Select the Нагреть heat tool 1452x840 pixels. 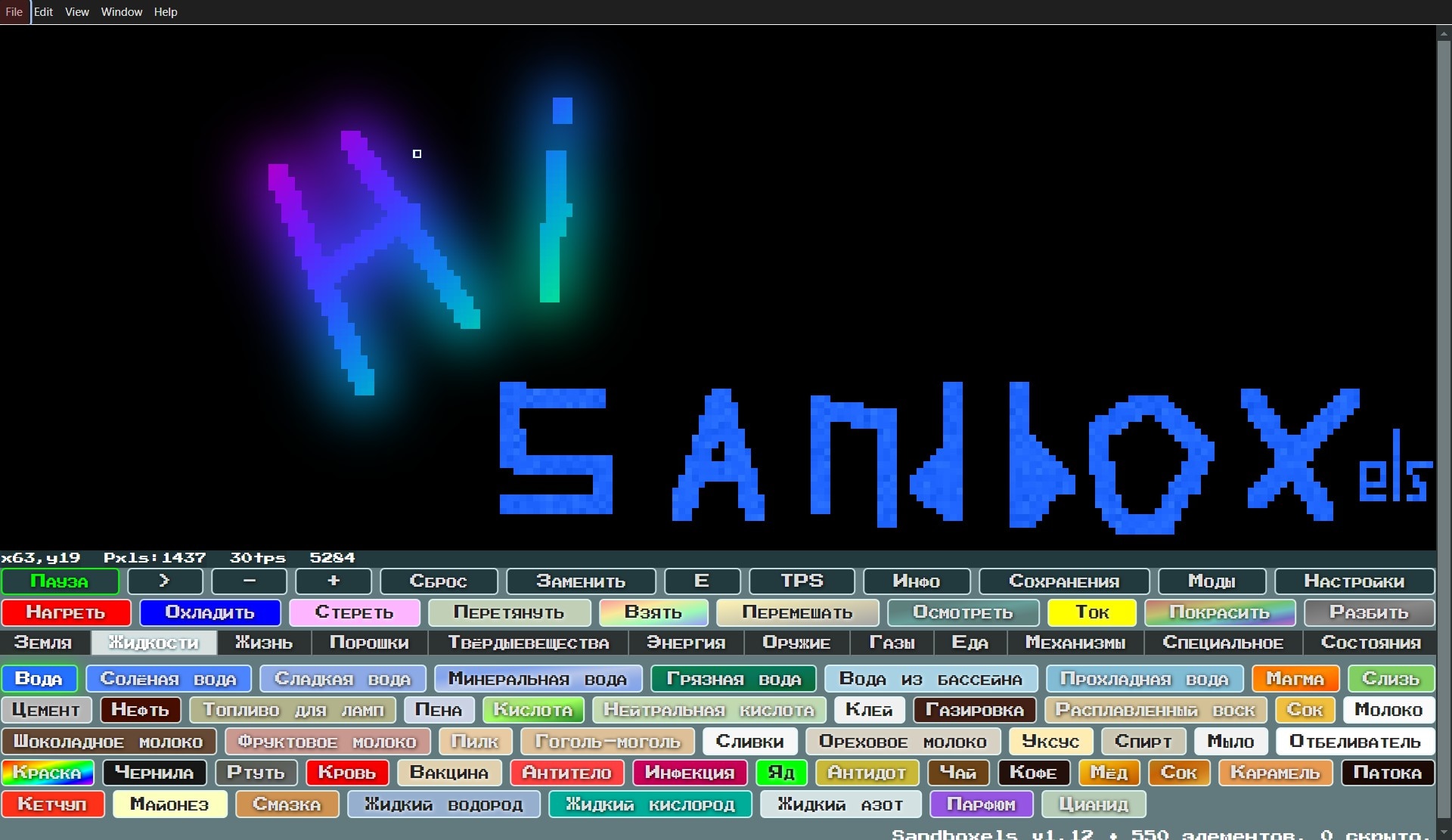(x=66, y=612)
